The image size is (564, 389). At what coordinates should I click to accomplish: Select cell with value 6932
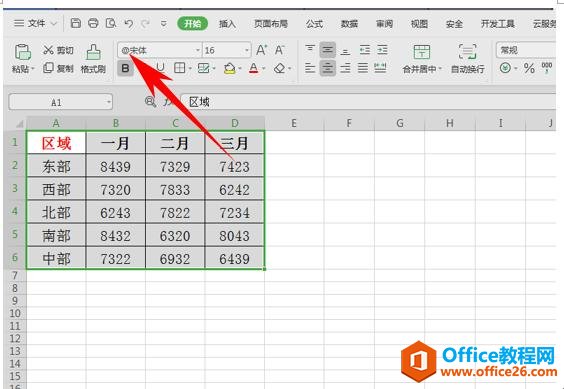(x=175, y=258)
